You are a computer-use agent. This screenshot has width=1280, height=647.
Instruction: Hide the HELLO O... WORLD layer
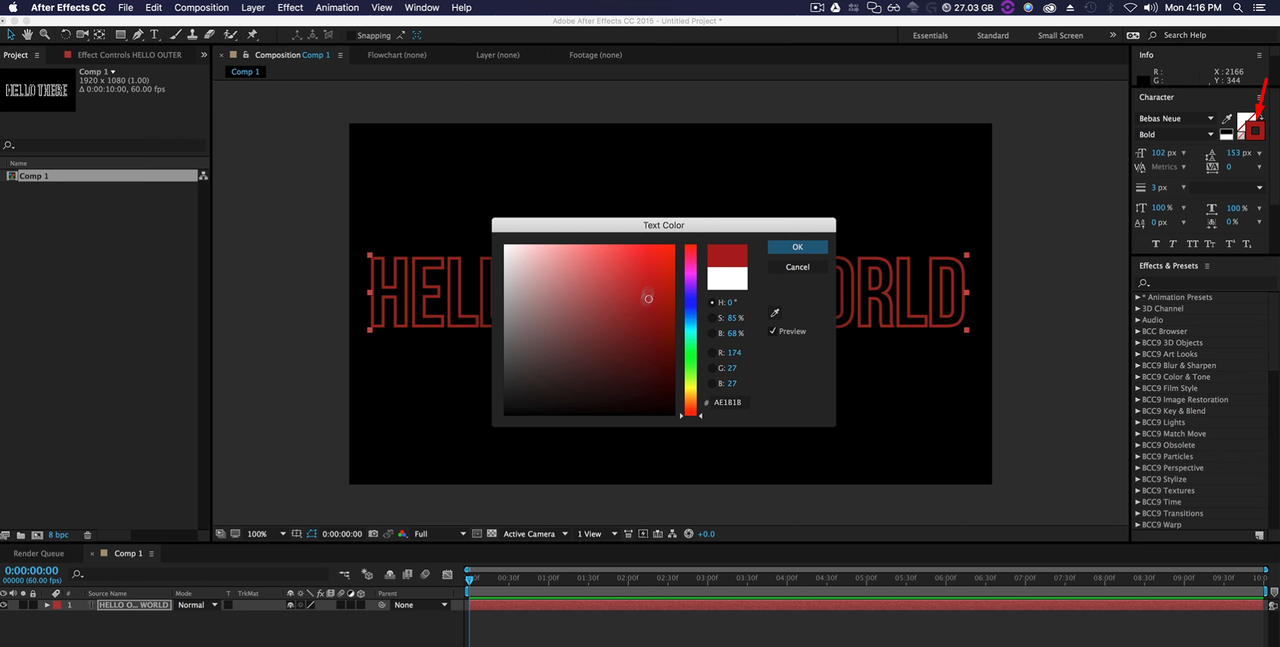(4, 605)
